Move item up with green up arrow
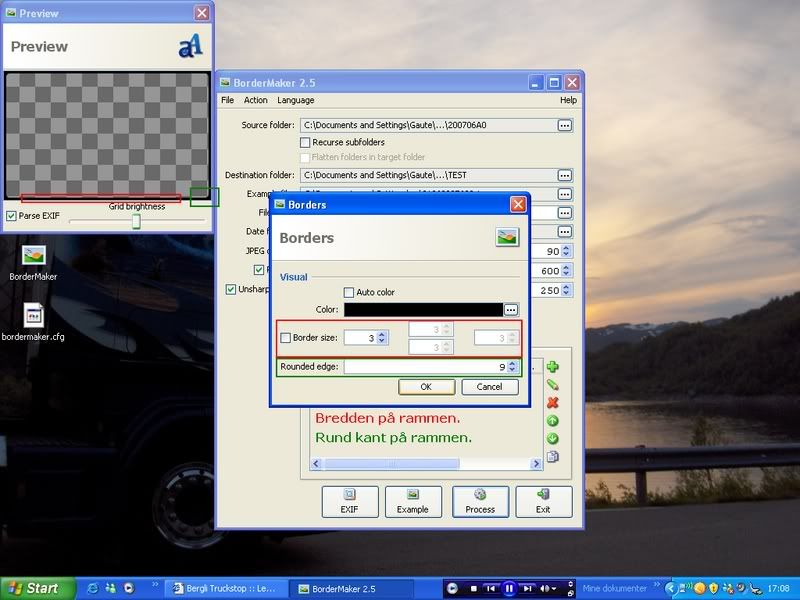Viewport: 800px width, 600px height. pyautogui.click(x=553, y=421)
